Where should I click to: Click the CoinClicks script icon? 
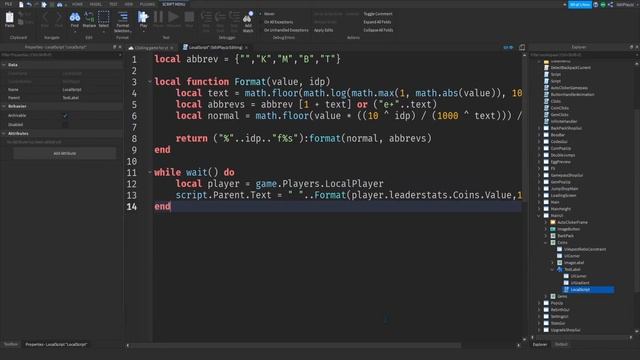click(x=547, y=108)
